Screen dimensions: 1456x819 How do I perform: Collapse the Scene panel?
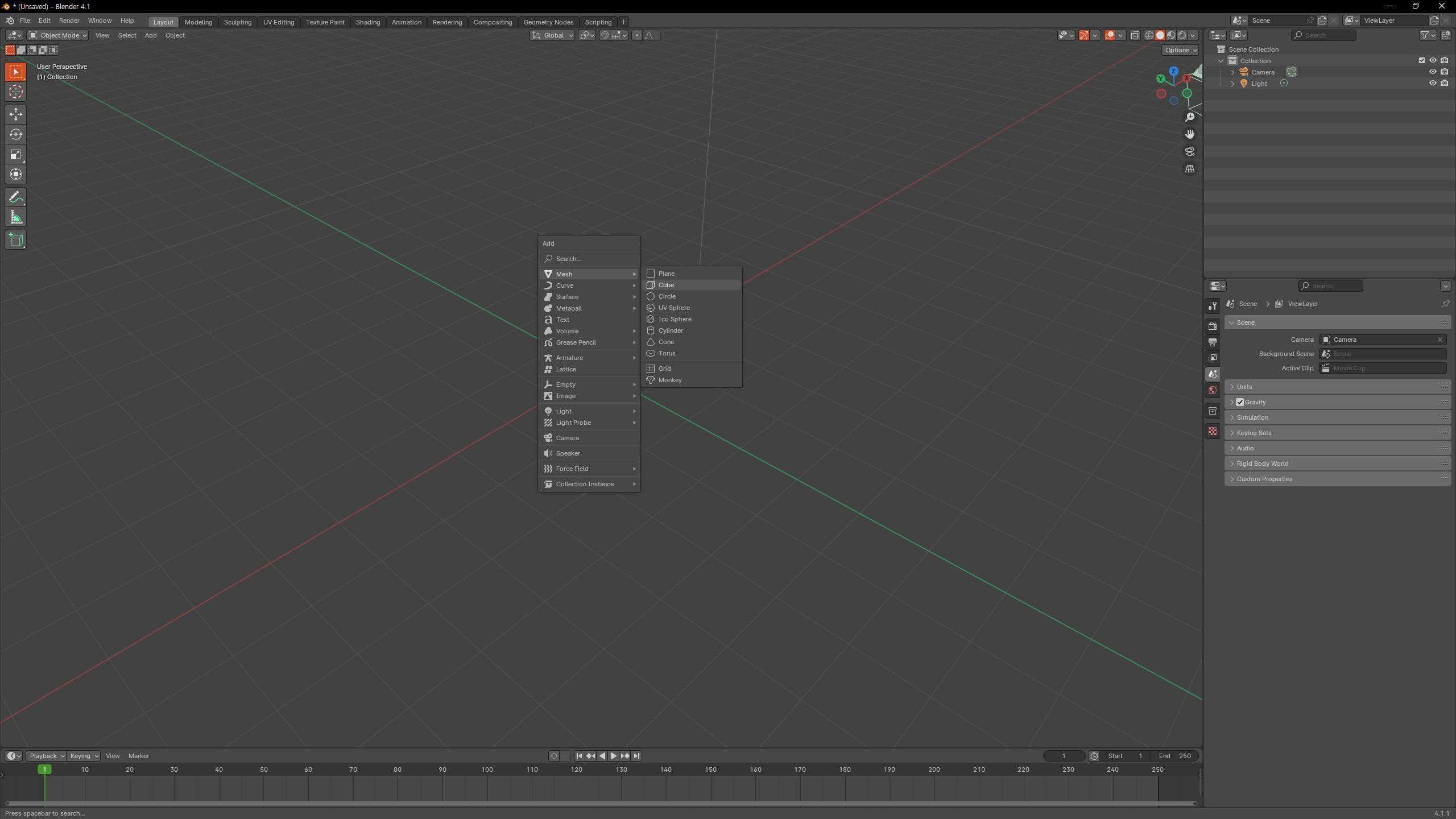[x=1337, y=322]
